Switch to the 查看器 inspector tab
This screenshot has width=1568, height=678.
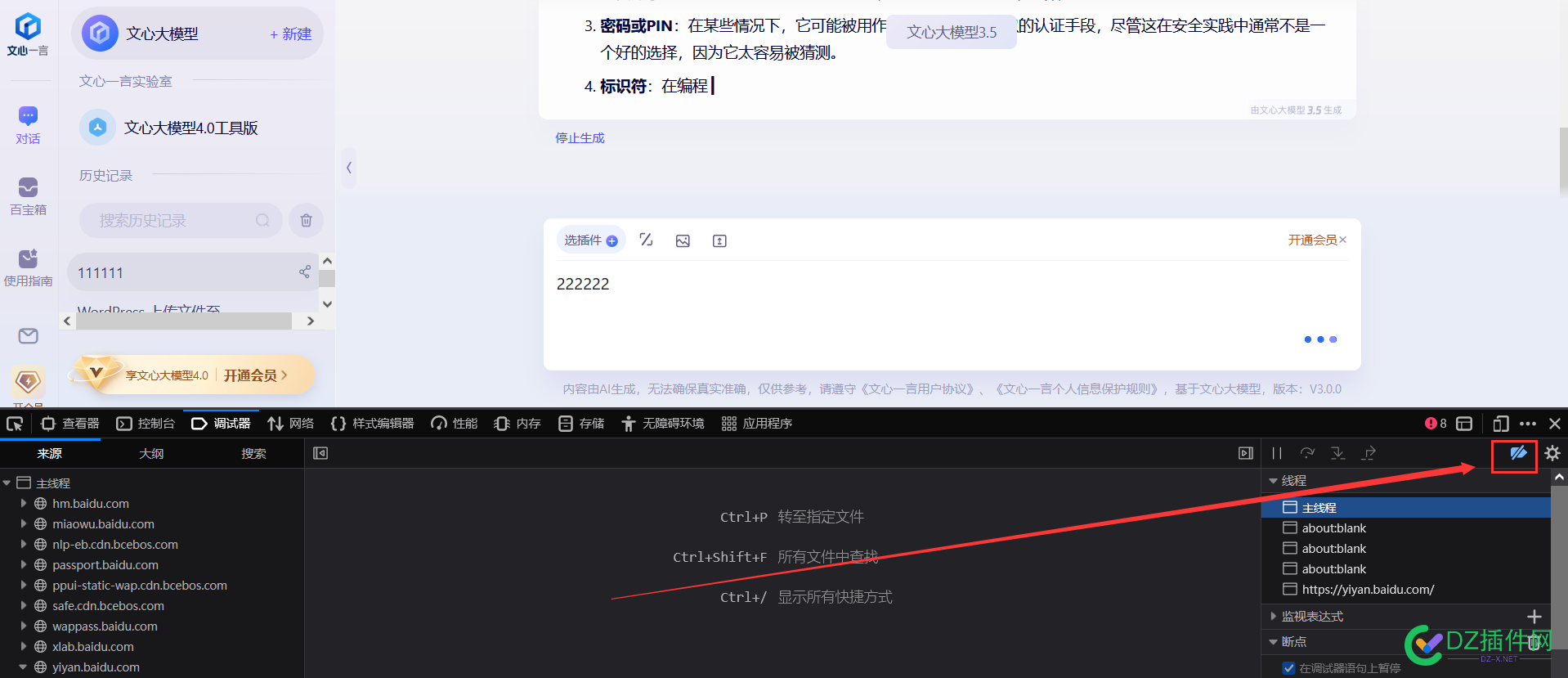(x=70, y=424)
